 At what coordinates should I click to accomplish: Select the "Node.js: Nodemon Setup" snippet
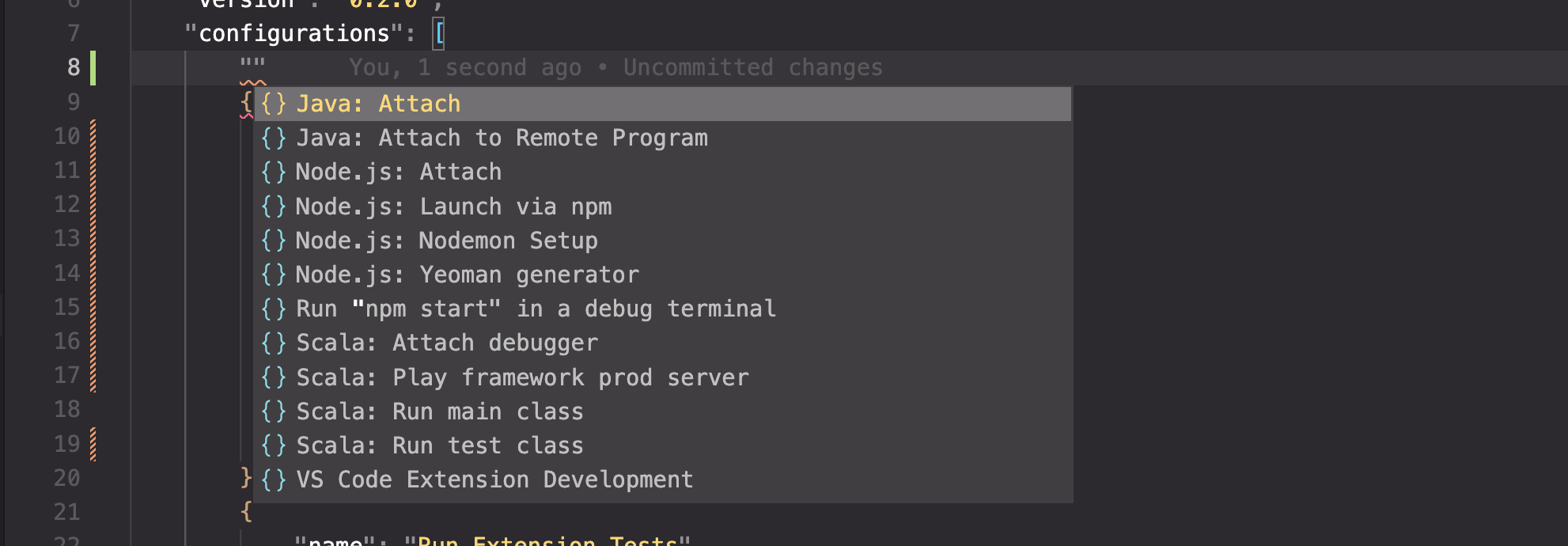446,240
